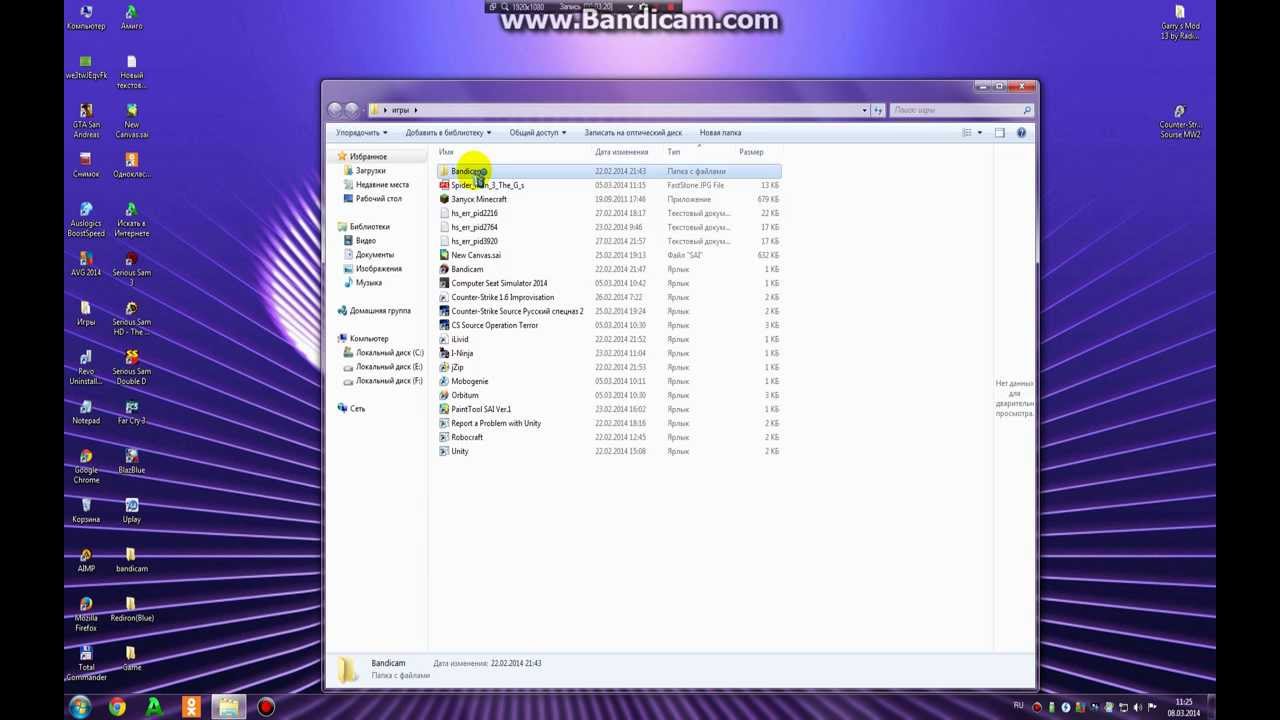Open the view options dropdown arrow
Screen dimensions: 1280x720
coord(979,132)
